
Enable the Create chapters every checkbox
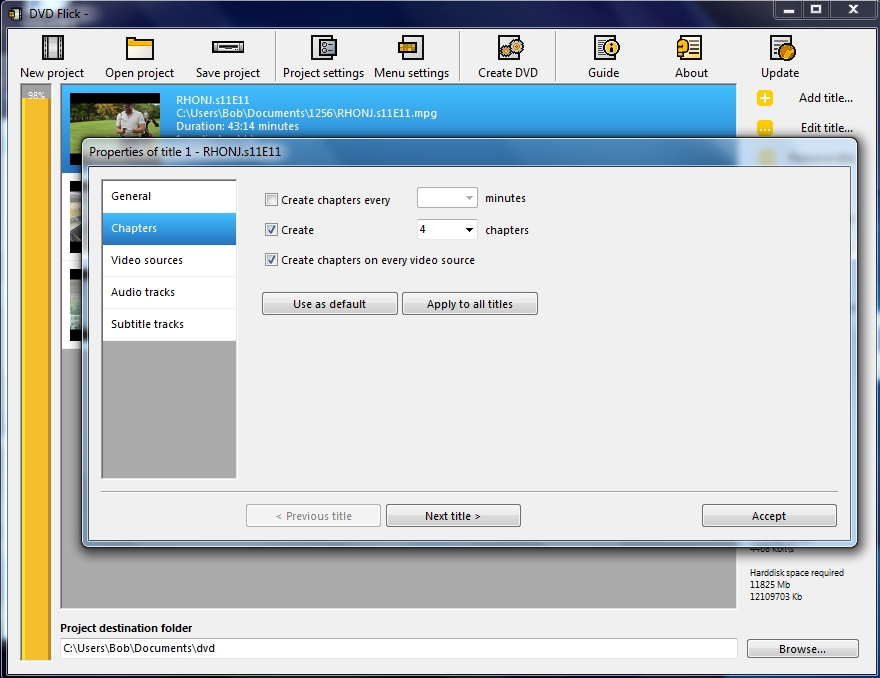[x=271, y=199]
